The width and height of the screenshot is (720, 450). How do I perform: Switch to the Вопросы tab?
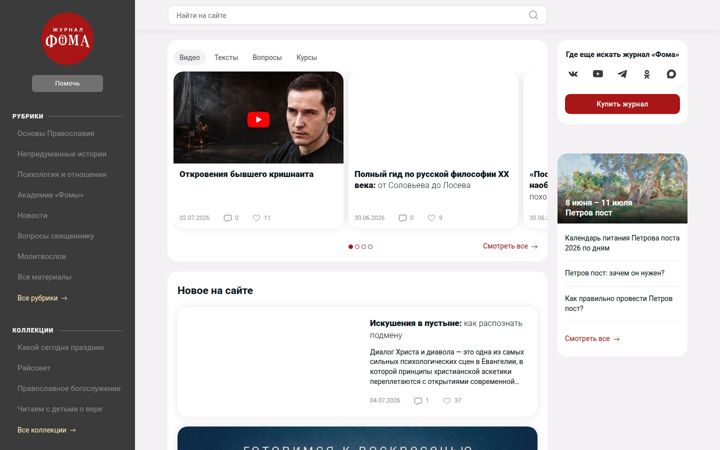tap(267, 57)
